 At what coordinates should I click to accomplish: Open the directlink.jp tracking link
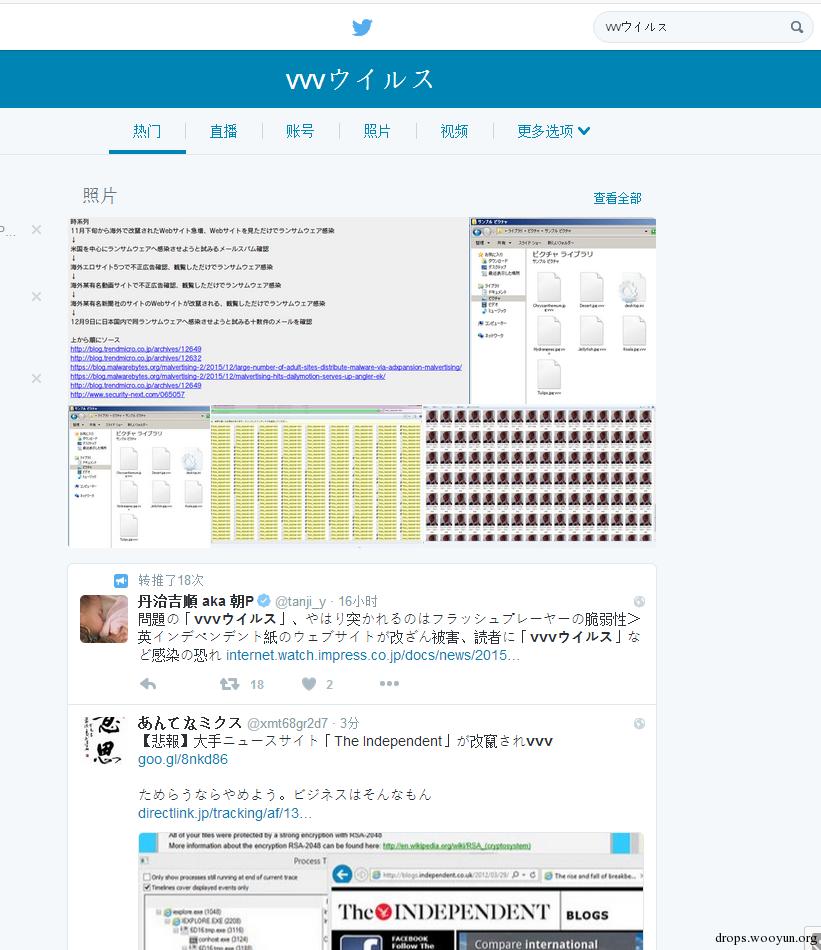[x=225, y=813]
